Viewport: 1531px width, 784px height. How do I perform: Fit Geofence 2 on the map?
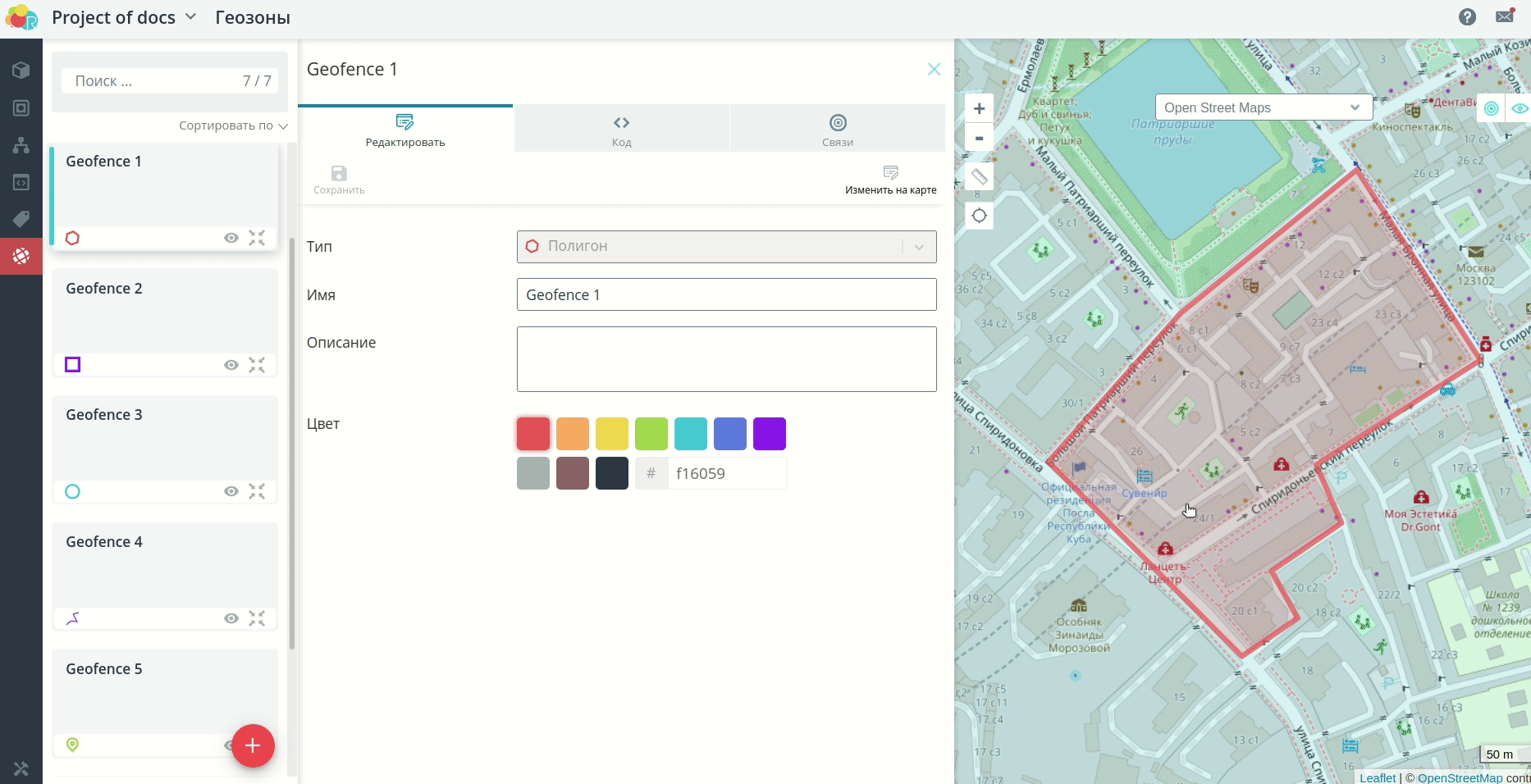(257, 365)
